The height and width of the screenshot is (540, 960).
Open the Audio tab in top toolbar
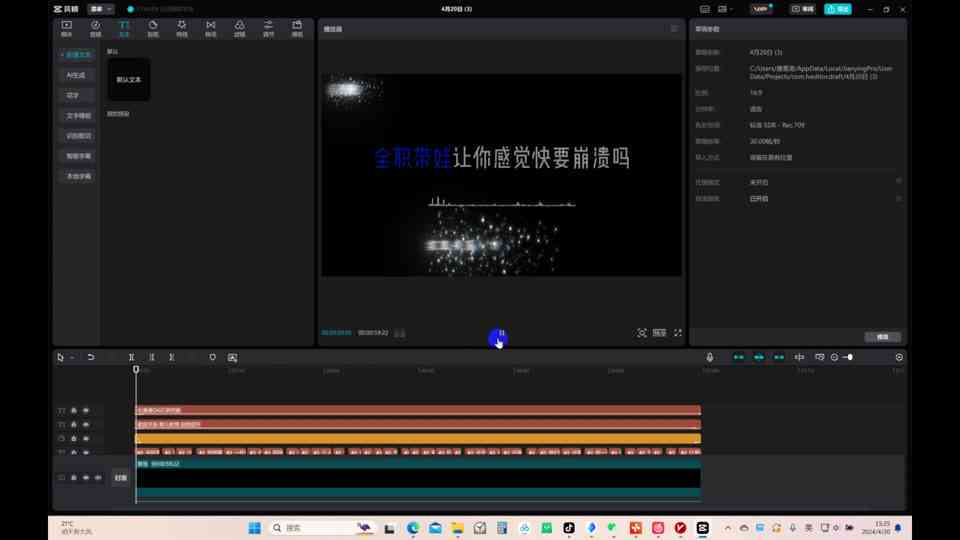96,28
